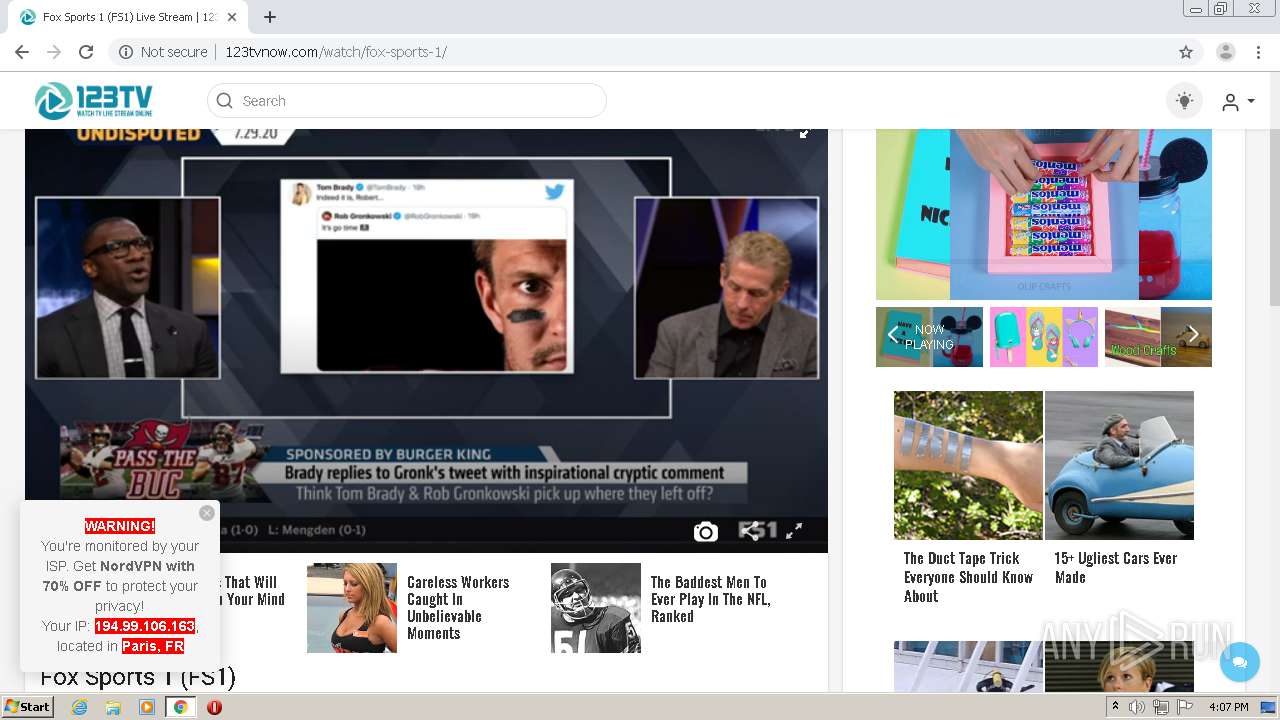The image size is (1280, 720).
Task: Open 15+ Ugliest Cars Ever Made article
Action: (1115, 567)
